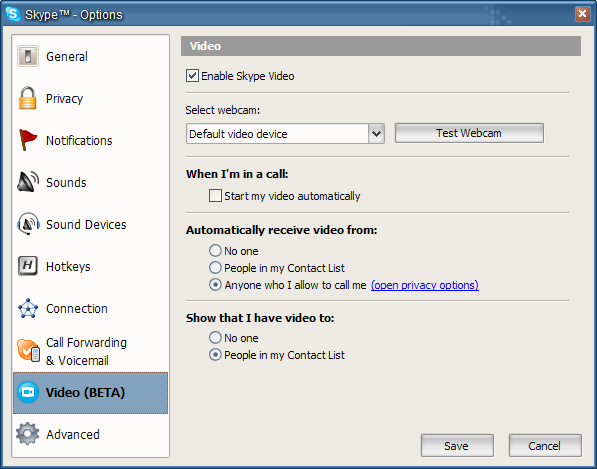The width and height of the screenshot is (597, 469).
Task: Receive video from People in my Contact List
Action: tap(215, 268)
